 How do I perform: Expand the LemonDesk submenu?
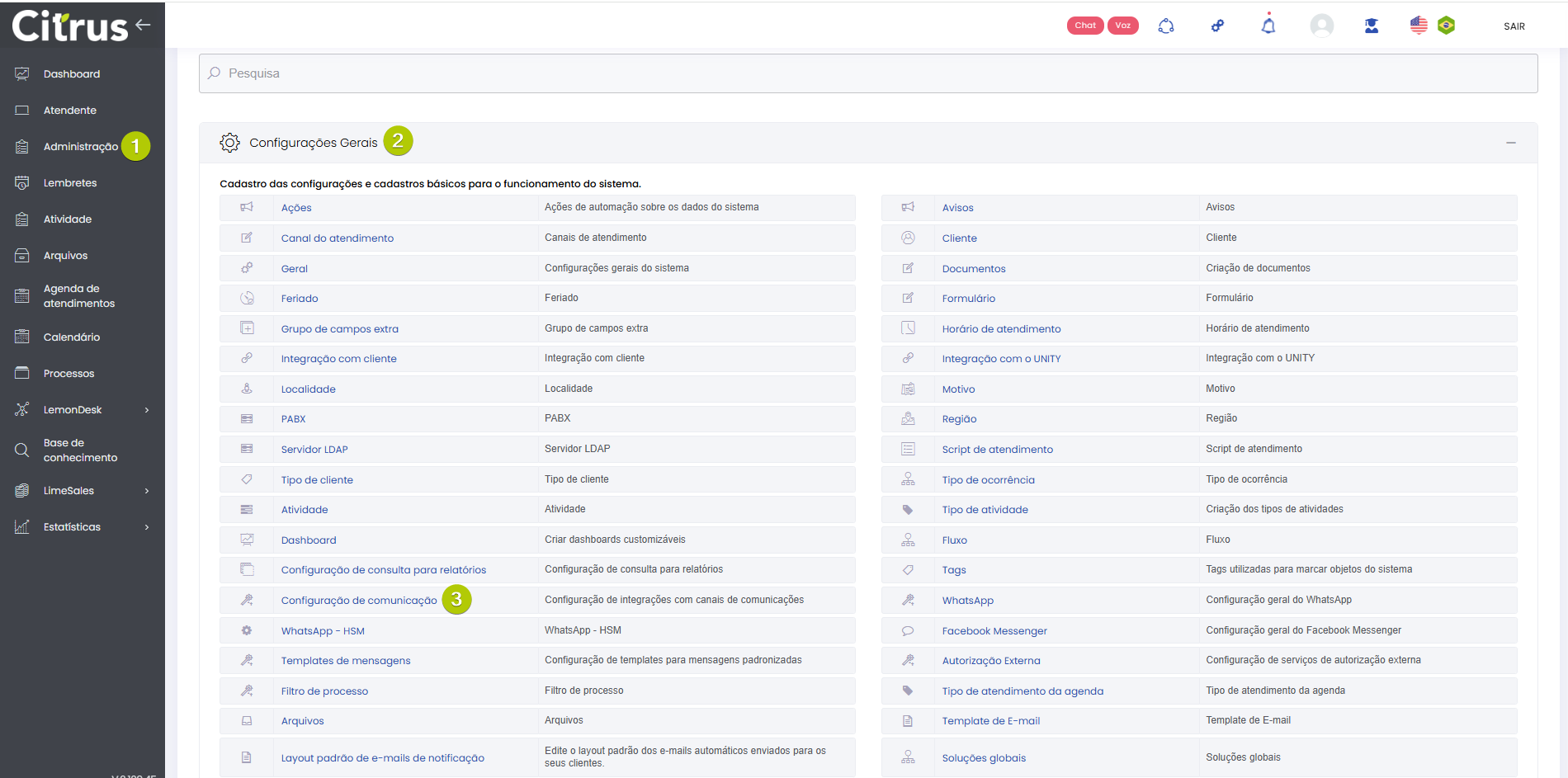click(147, 410)
